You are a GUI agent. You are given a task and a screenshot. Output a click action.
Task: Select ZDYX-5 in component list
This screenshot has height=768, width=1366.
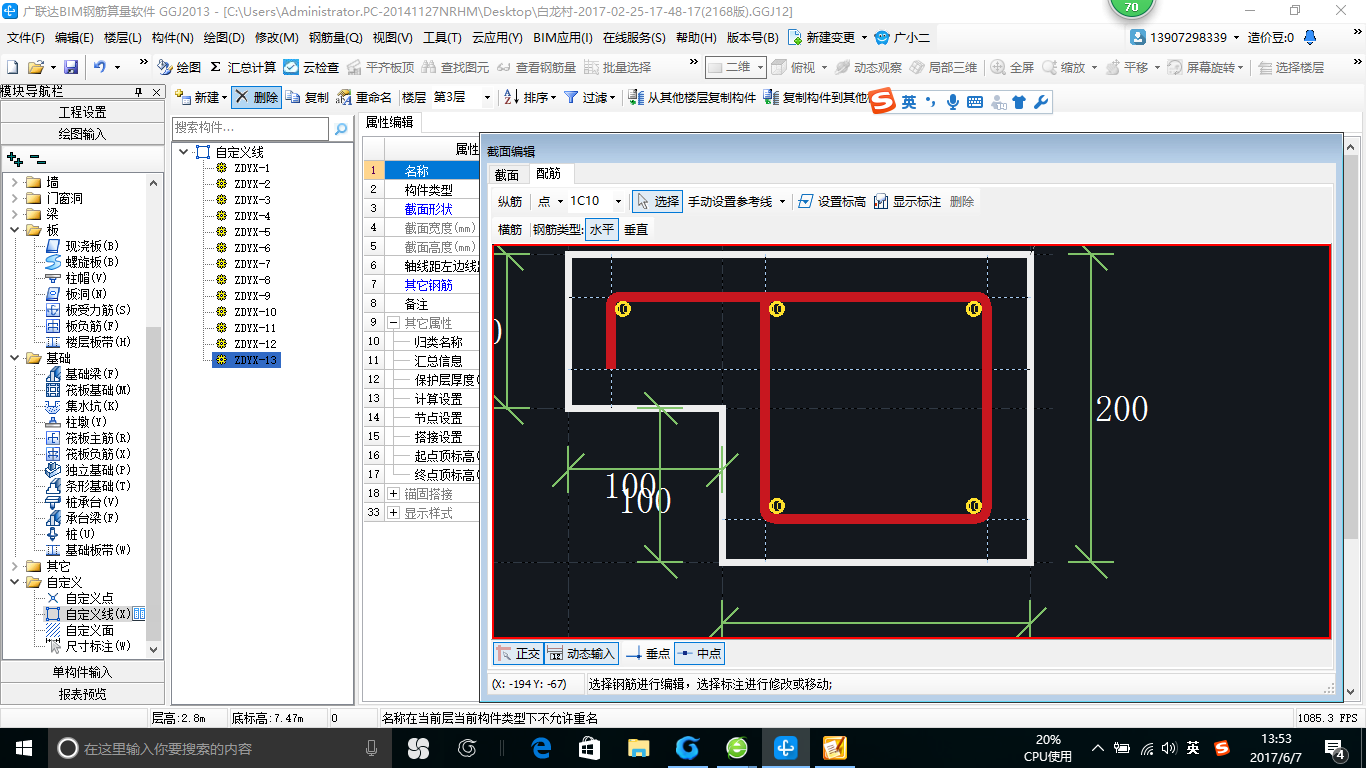tap(252, 232)
